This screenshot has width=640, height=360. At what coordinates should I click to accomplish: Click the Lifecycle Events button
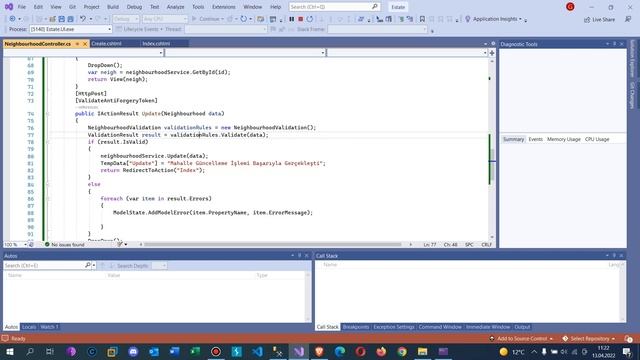click(140, 29)
